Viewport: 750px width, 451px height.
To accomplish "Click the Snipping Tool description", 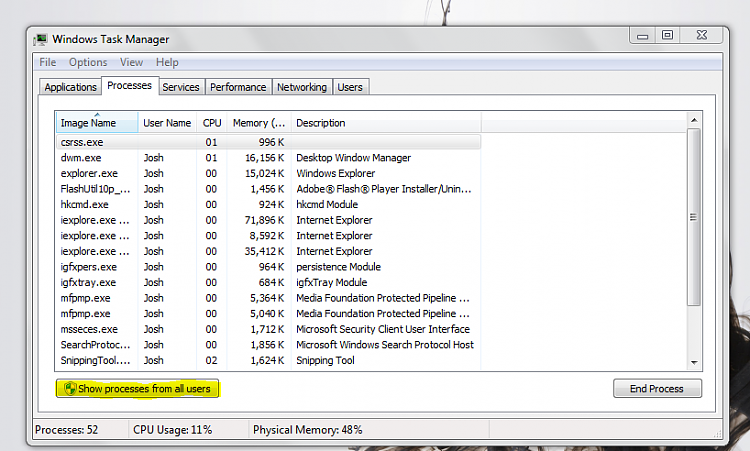I will pos(325,360).
